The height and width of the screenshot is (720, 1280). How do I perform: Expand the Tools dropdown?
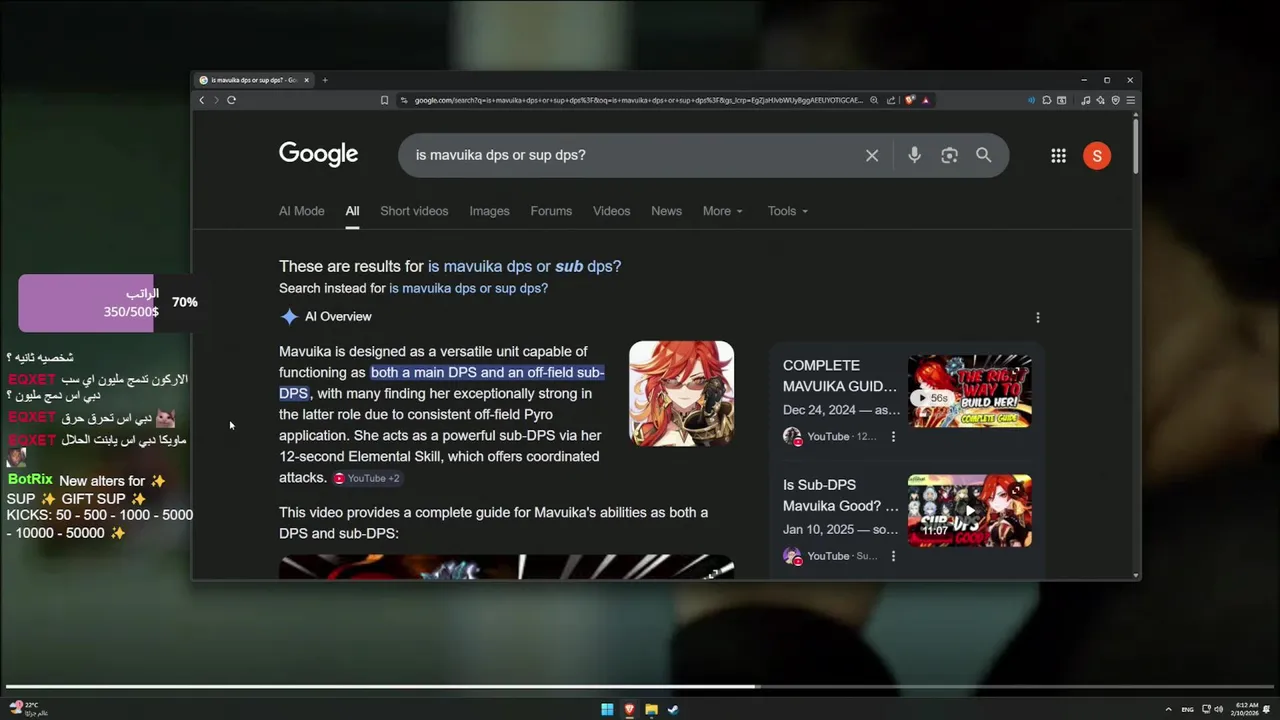[x=788, y=211]
